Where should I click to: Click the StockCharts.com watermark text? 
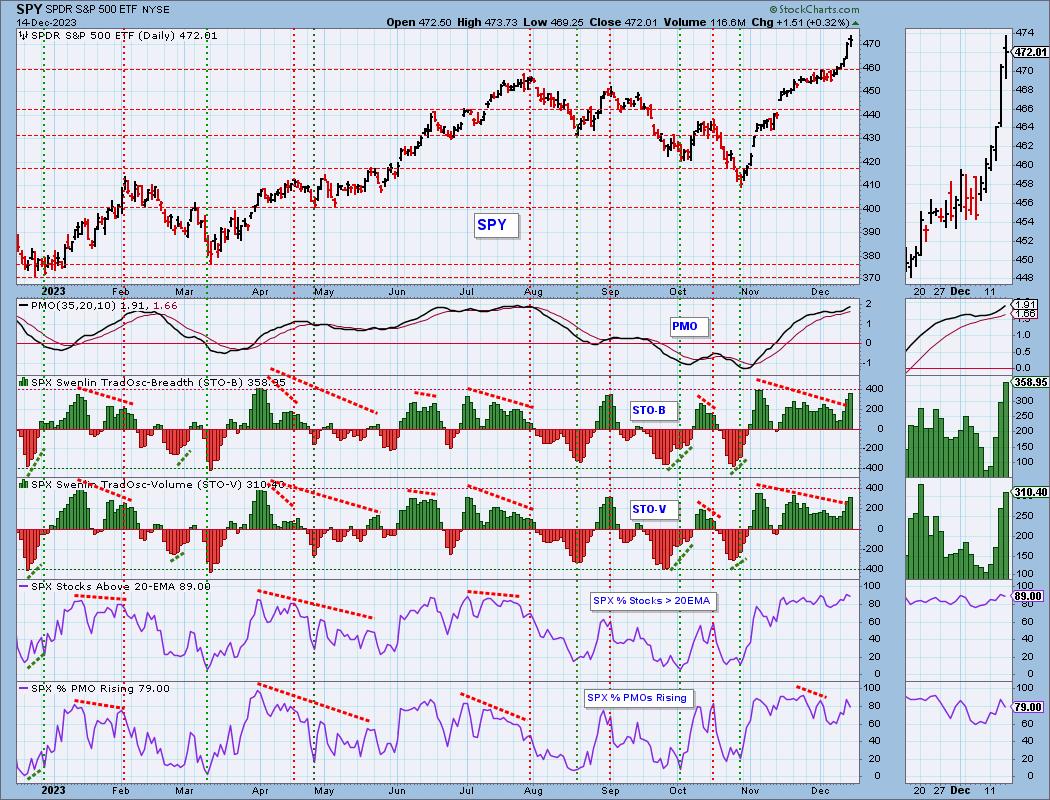click(x=814, y=9)
